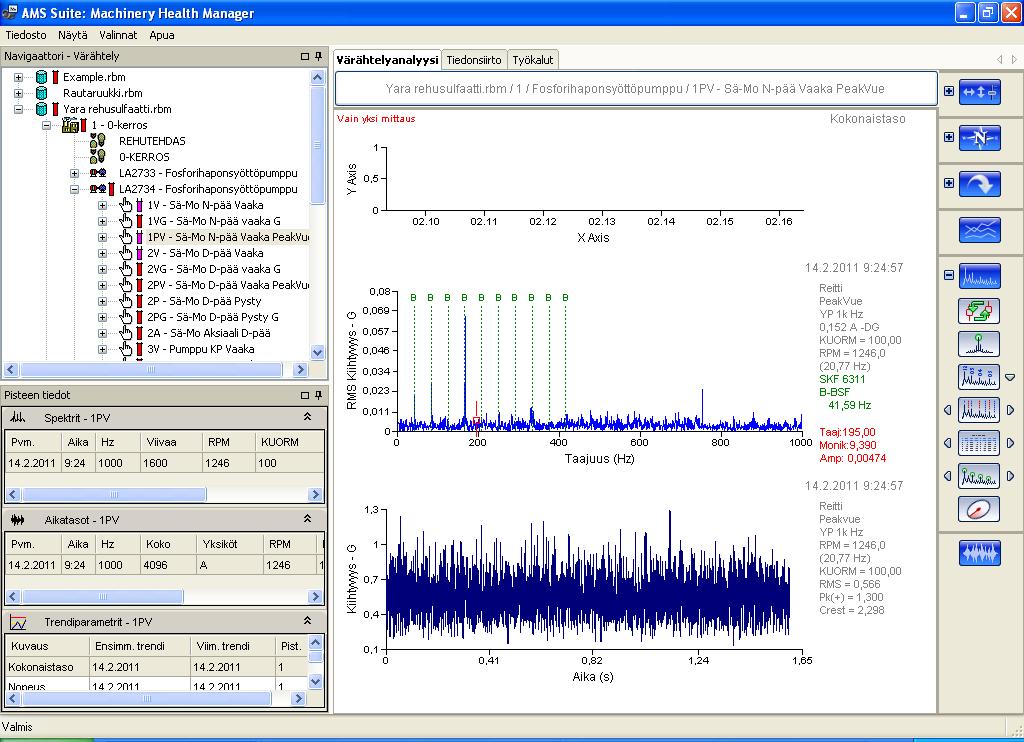The image size is (1024, 742).
Task: Click the Rautaruukki.rbm database cylinder icon
Action: pos(41,93)
